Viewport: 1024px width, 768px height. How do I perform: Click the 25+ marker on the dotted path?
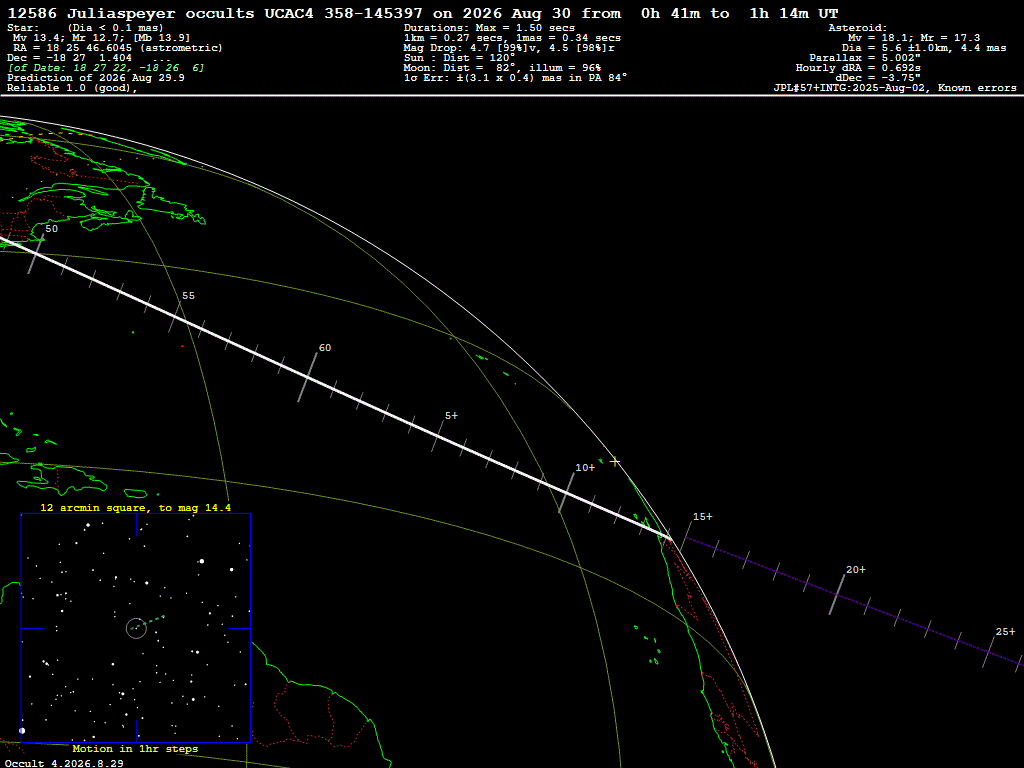(1006, 632)
